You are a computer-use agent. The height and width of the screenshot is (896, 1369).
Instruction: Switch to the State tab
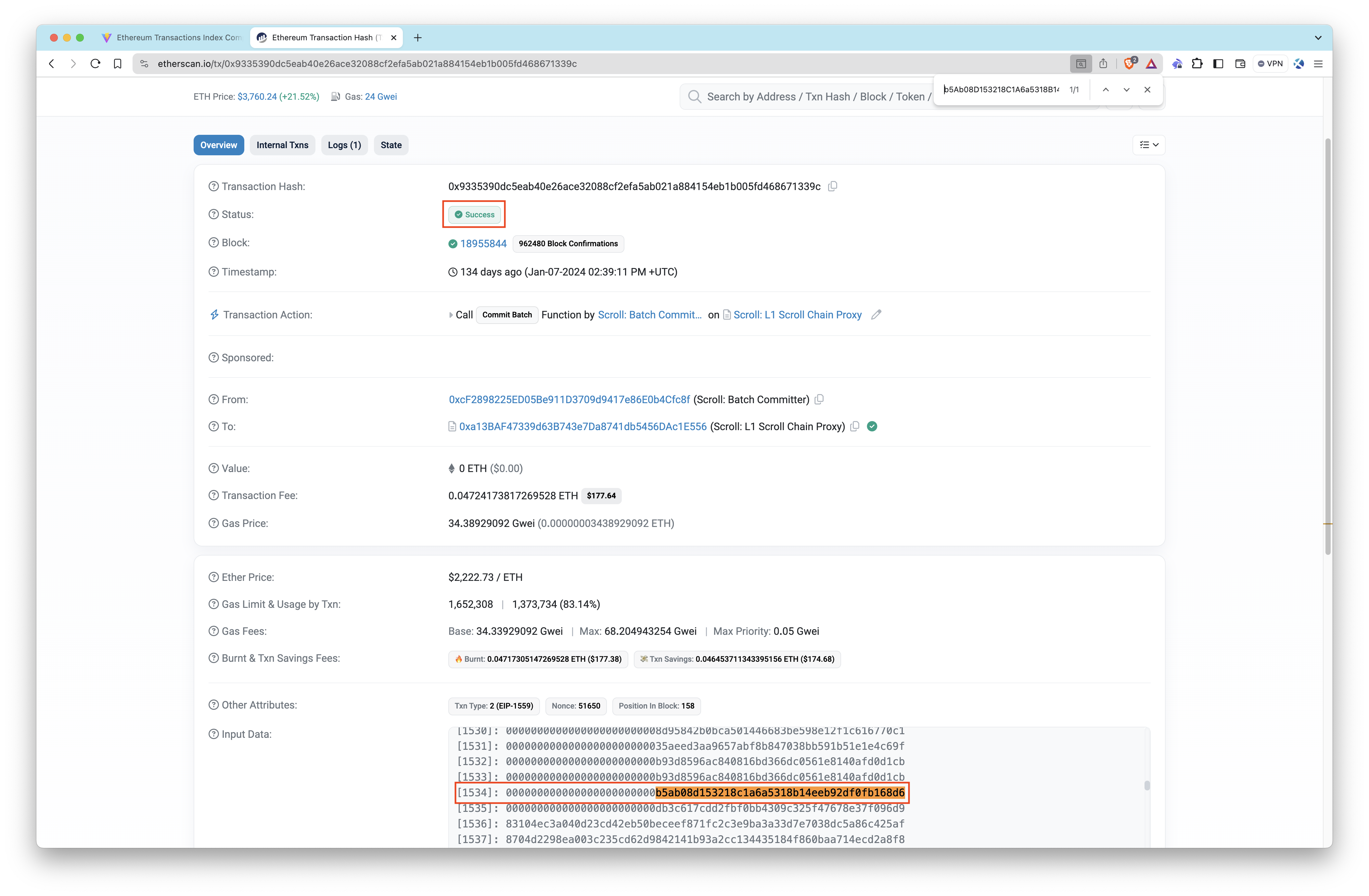coord(391,145)
